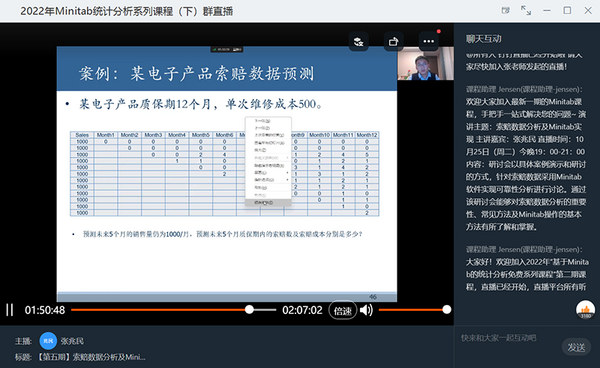Click the slide heading 案例：某电子产品索赔数据预测

197,73
